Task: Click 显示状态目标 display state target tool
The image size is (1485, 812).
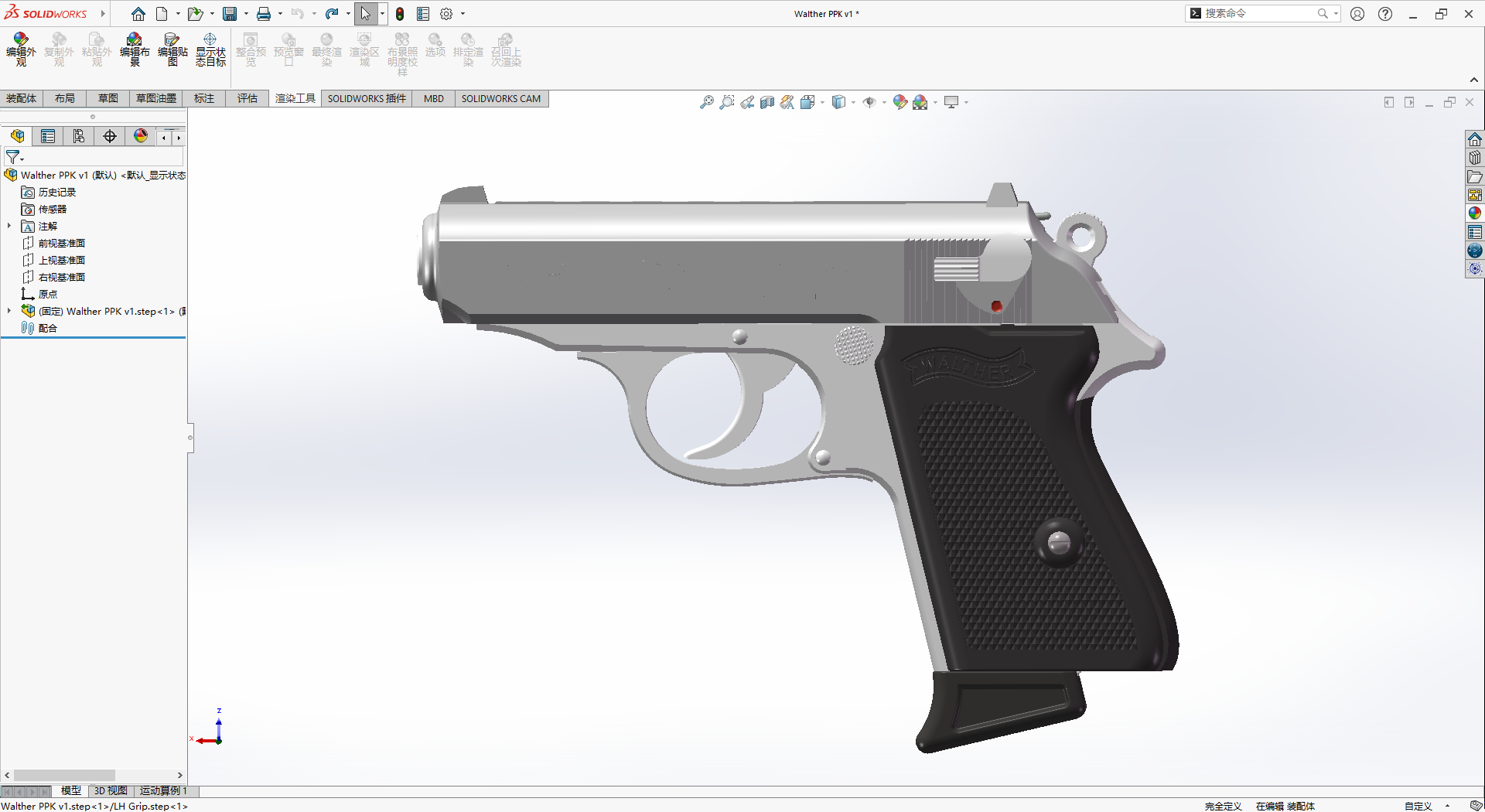Action: tap(210, 50)
